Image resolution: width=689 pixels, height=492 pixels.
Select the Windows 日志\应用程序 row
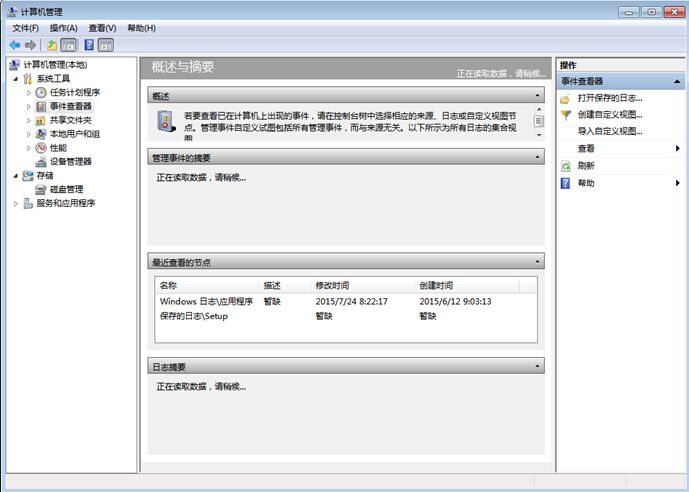(x=346, y=301)
